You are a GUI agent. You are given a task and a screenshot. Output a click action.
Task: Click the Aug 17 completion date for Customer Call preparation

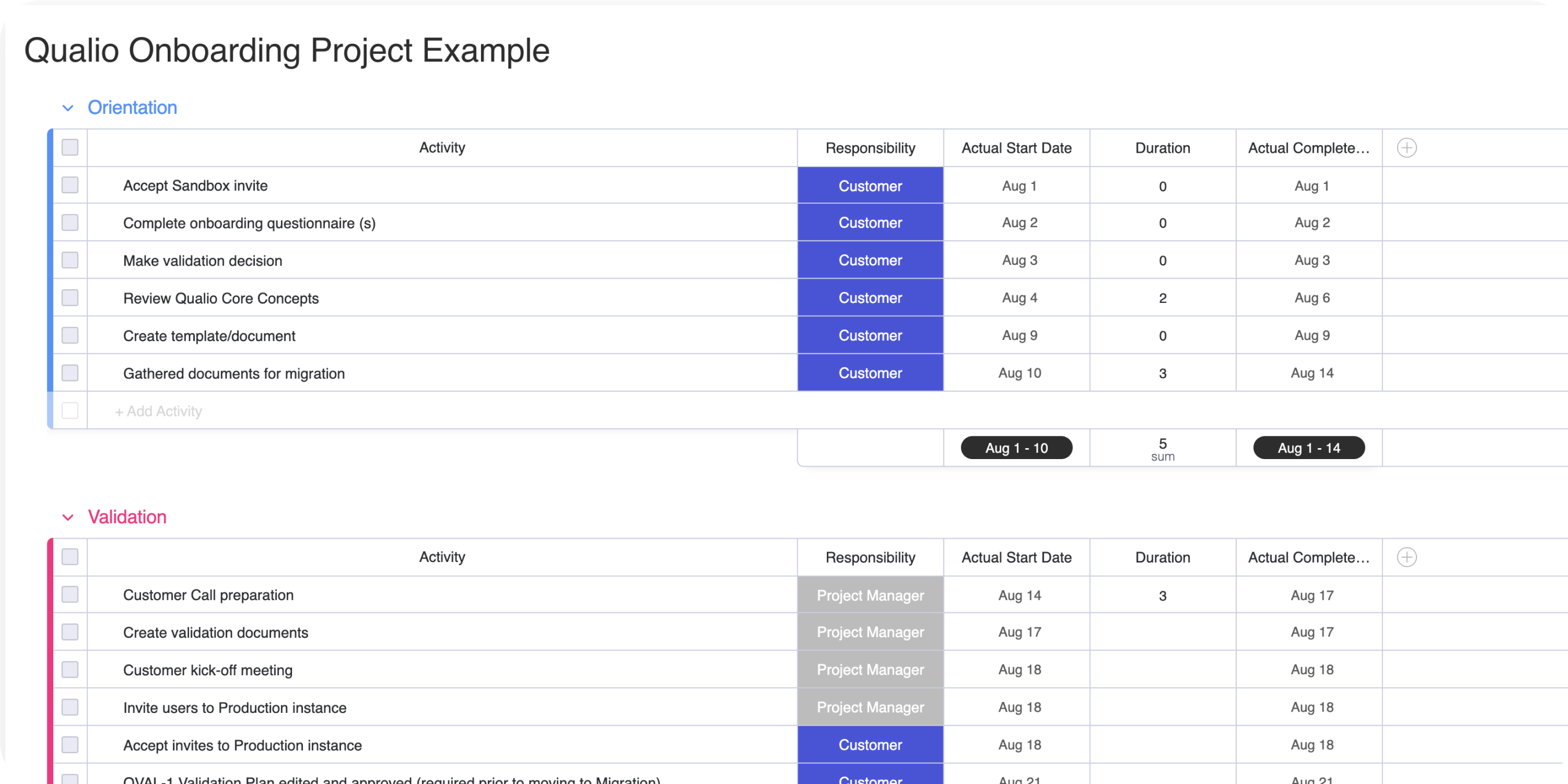[1312, 595]
